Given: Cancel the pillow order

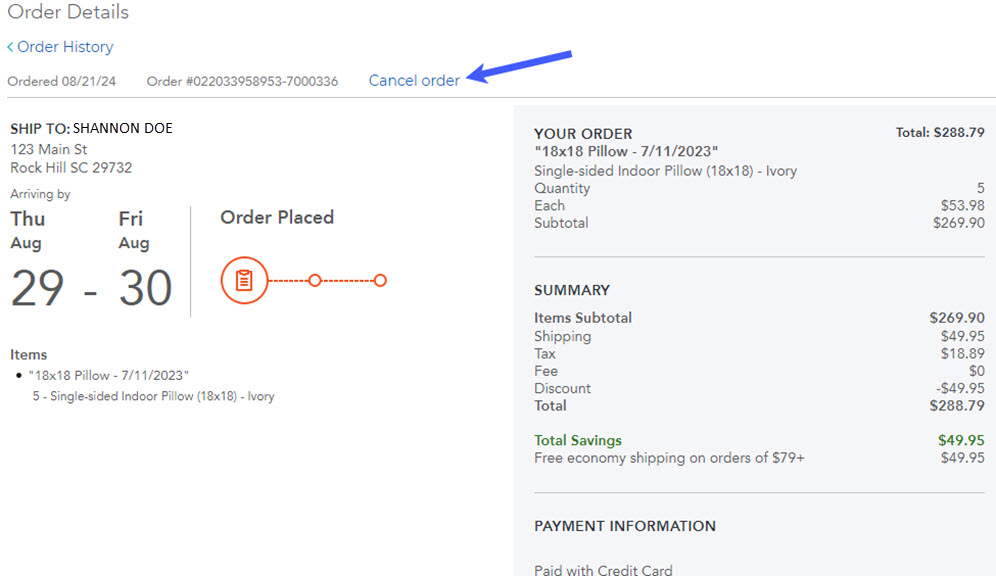Looking at the screenshot, I should pos(414,80).
